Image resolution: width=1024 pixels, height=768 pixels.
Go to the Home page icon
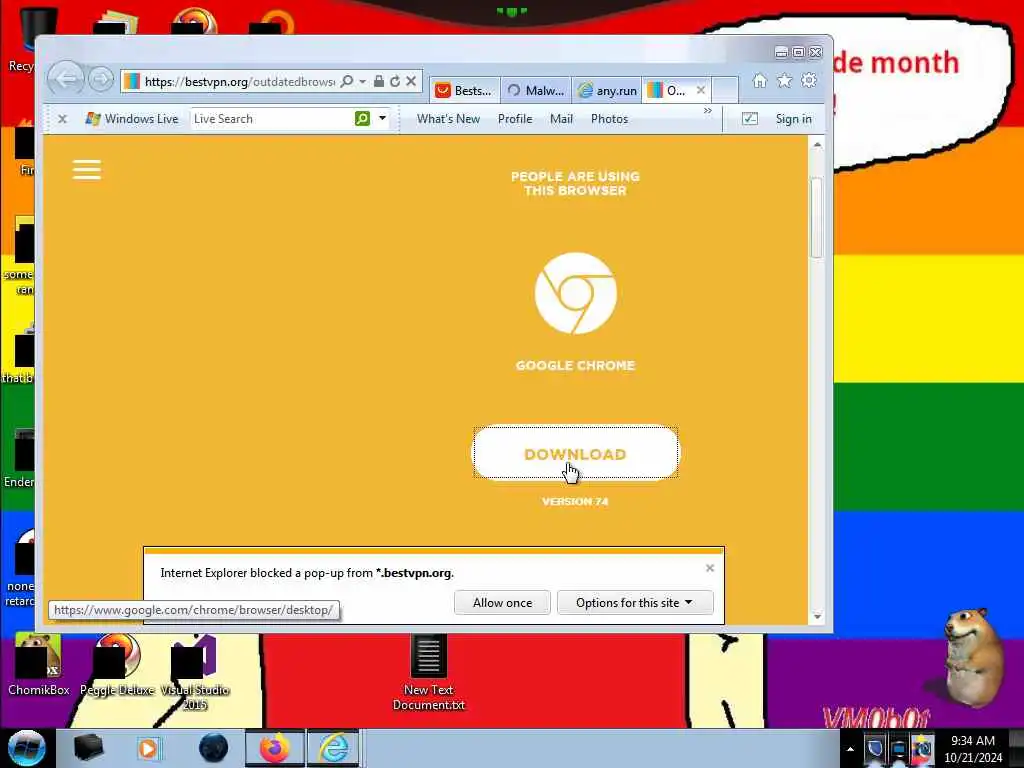[760, 80]
